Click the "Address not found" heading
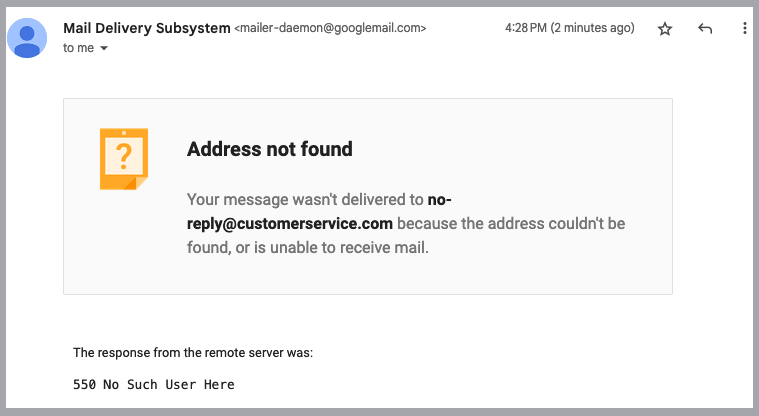The image size is (759, 416). [270, 149]
